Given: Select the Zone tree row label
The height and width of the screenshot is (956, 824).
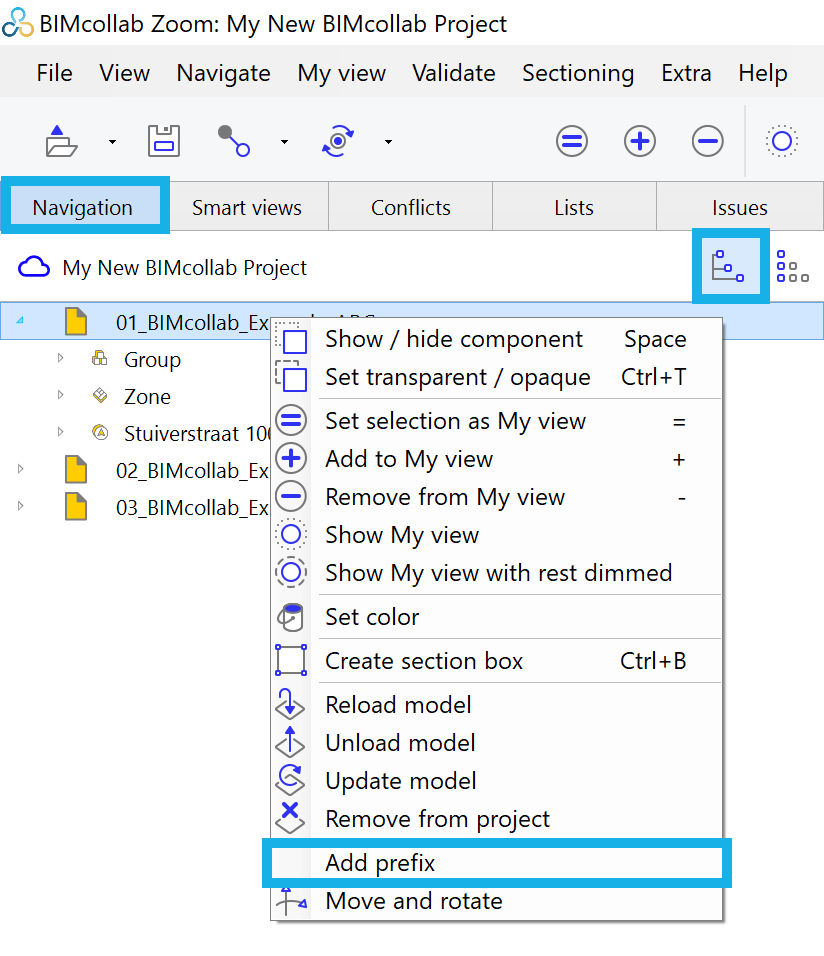Looking at the screenshot, I should (148, 396).
